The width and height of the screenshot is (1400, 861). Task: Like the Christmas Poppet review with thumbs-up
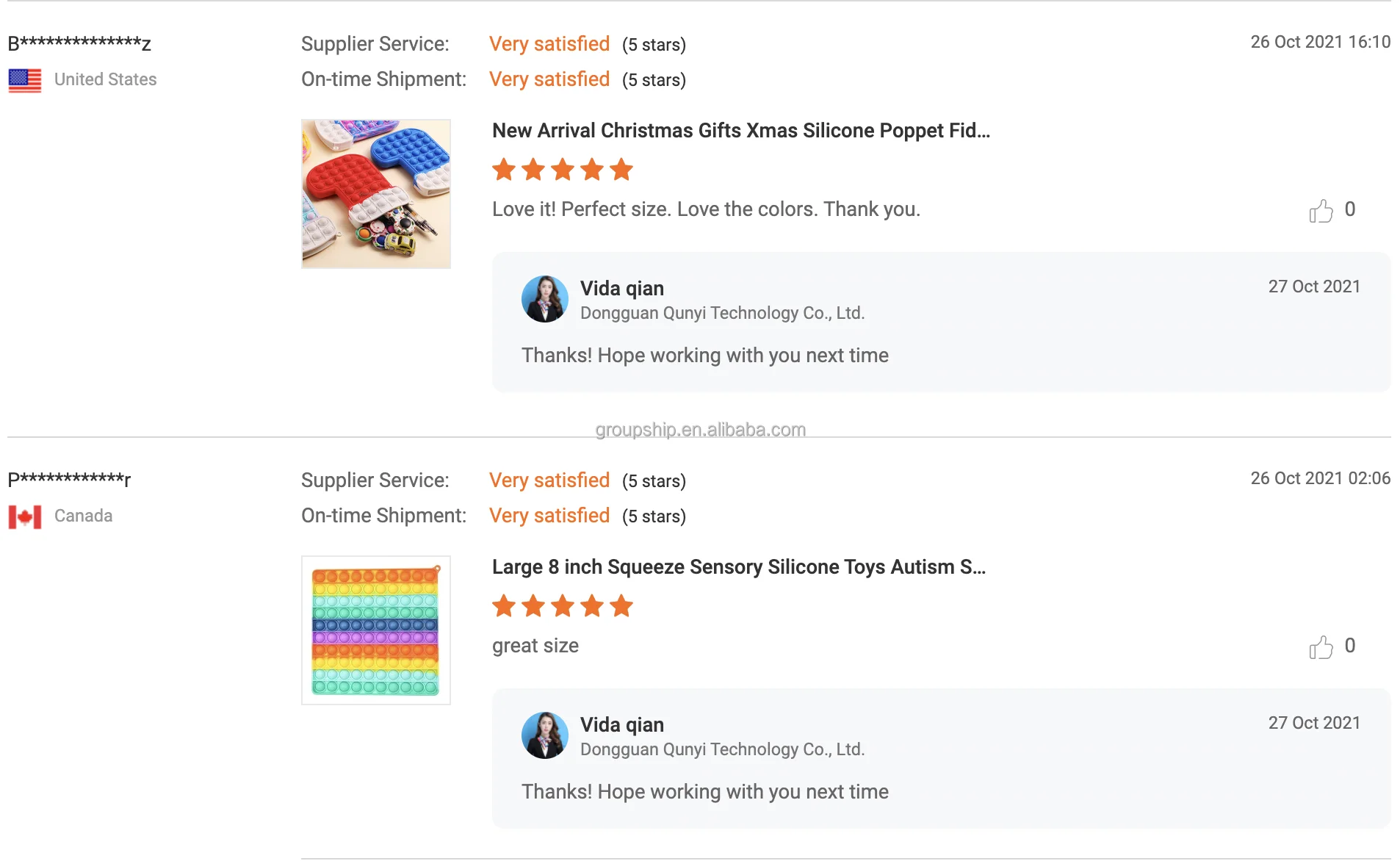click(x=1321, y=211)
